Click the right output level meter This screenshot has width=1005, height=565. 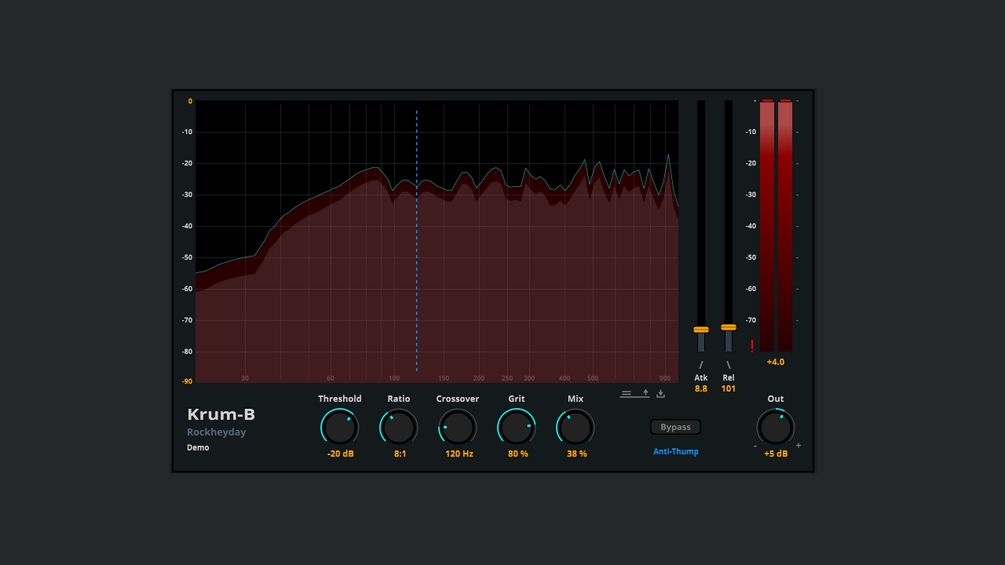point(785,225)
